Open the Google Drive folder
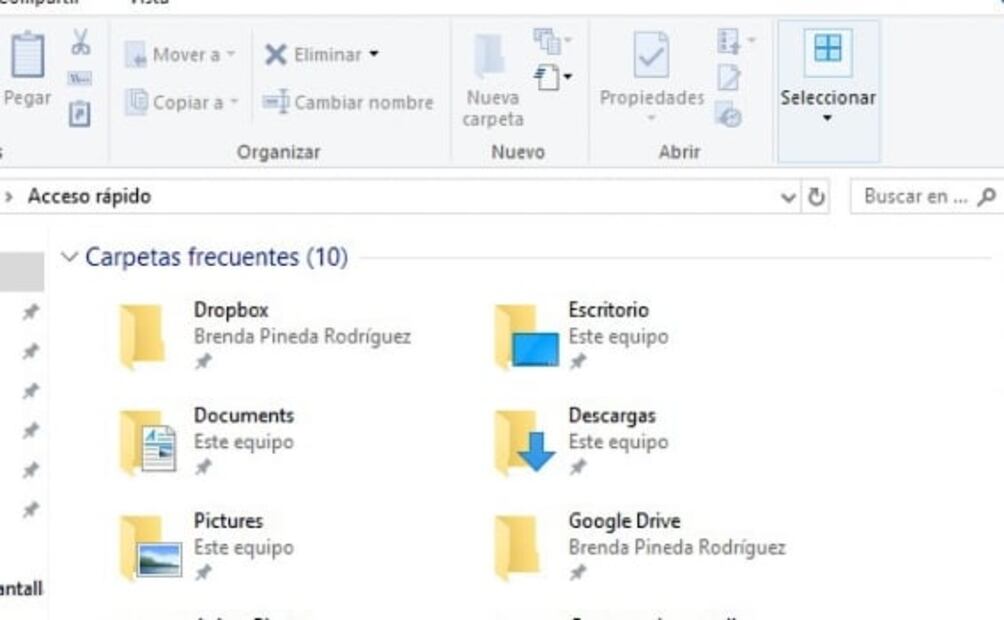1004x620 pixels. pyautogui.click(x=517, y=547)
